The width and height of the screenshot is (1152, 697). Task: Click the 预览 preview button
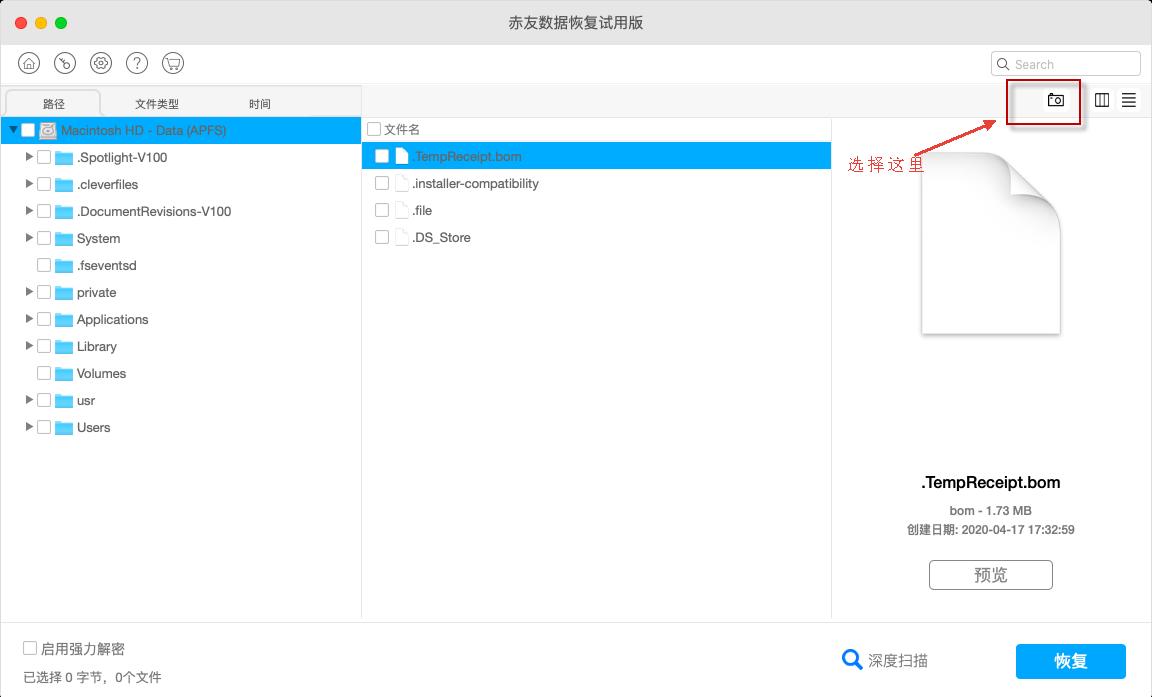pyautogui.click(x=990, y=574)
